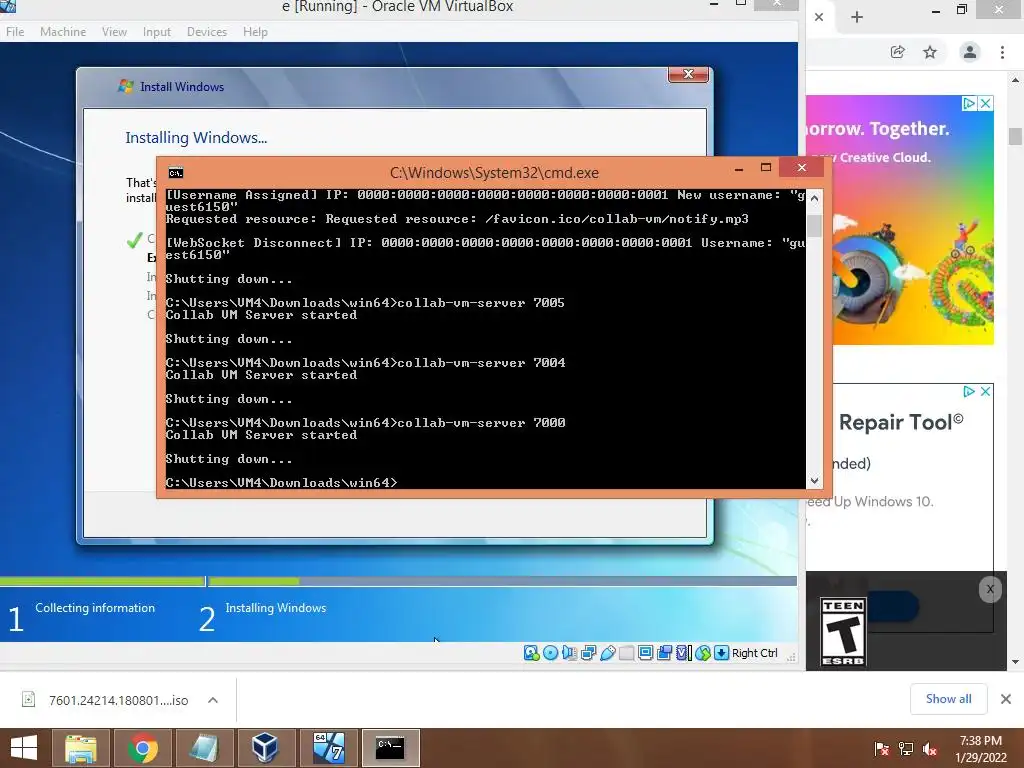Click the Chrome page scrollbar down arrow
This screenshot has width=1024, height=768.
1015,662
